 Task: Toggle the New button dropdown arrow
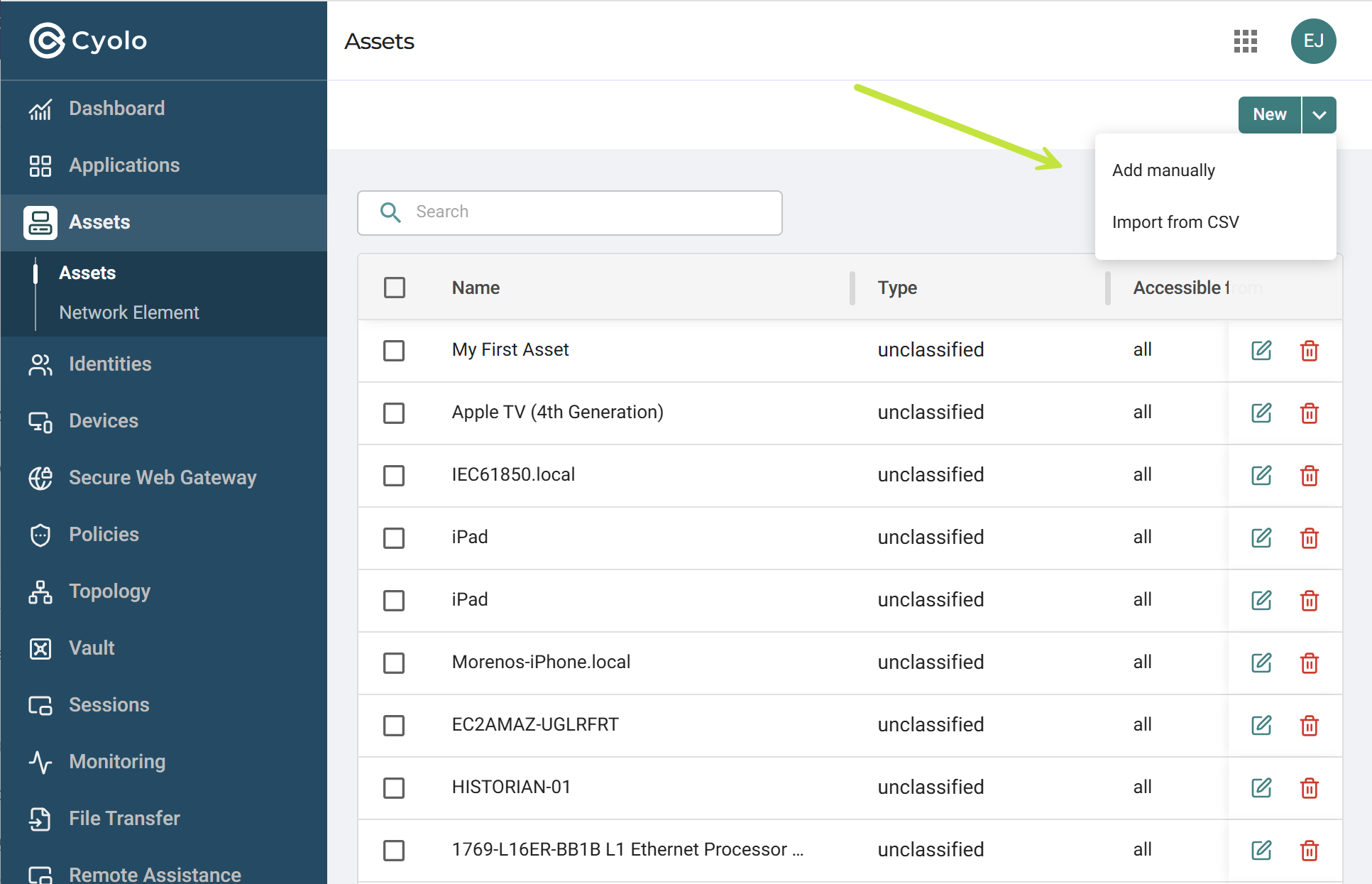point(1319,115)
